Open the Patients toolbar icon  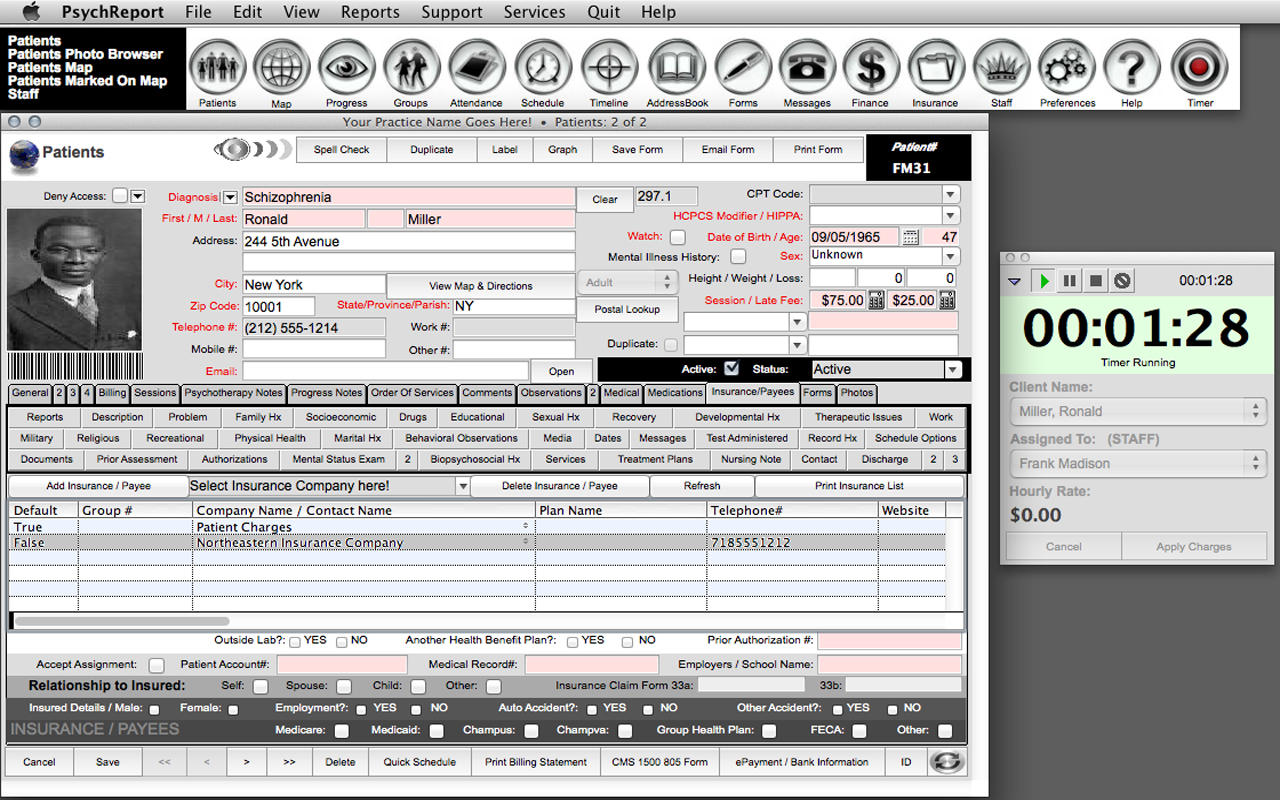217,68
